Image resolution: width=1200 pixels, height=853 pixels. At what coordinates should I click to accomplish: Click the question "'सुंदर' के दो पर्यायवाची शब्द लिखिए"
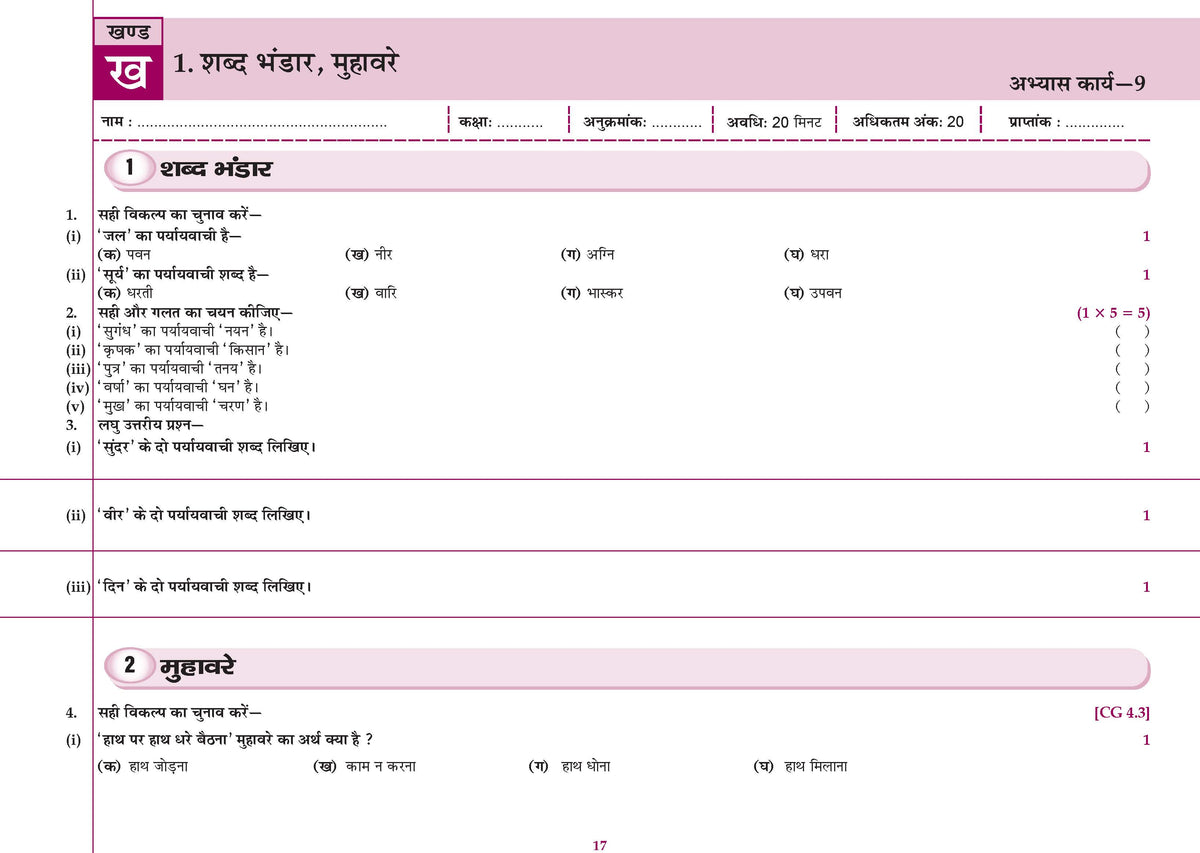pyautogui.click(x=207, y=446)
